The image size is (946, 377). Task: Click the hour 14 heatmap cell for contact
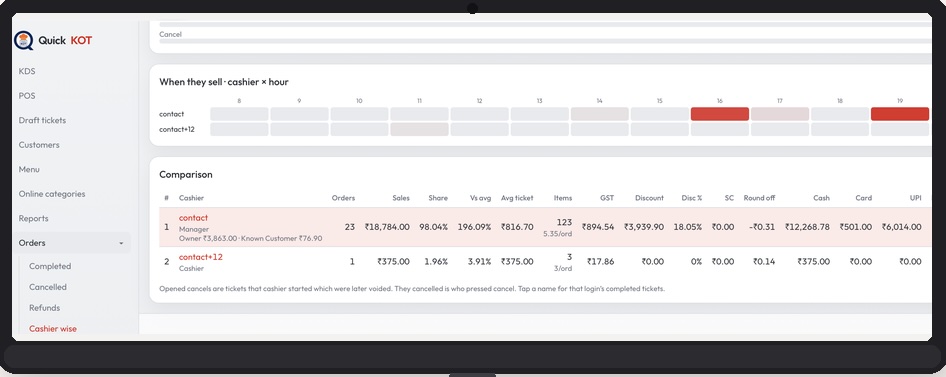pos(599,114)
